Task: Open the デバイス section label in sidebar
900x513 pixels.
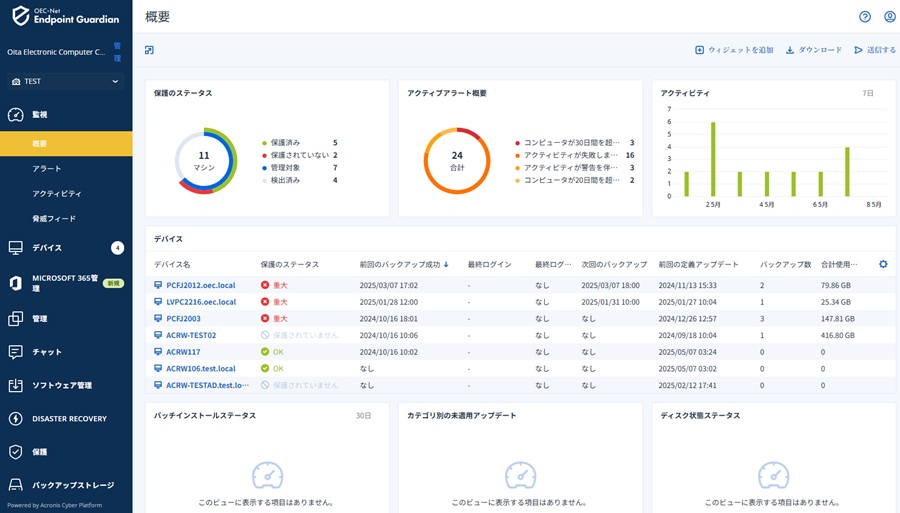Action: pos(47,248)
